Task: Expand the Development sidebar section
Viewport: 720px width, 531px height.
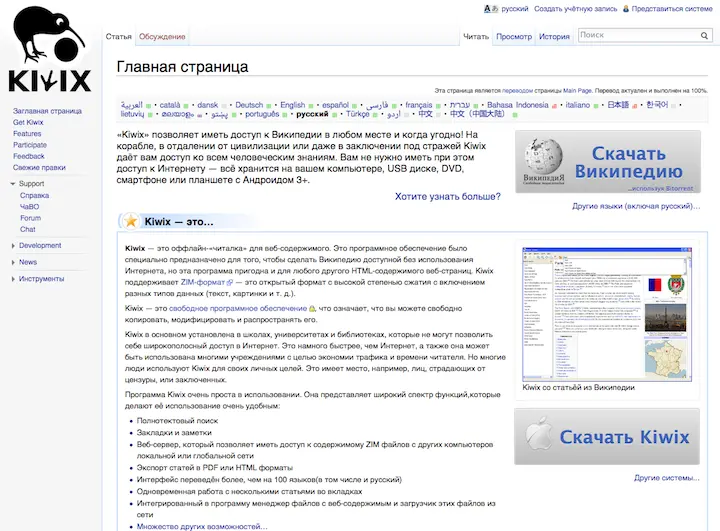Action: pyautogui.click(x=13, y=246)
